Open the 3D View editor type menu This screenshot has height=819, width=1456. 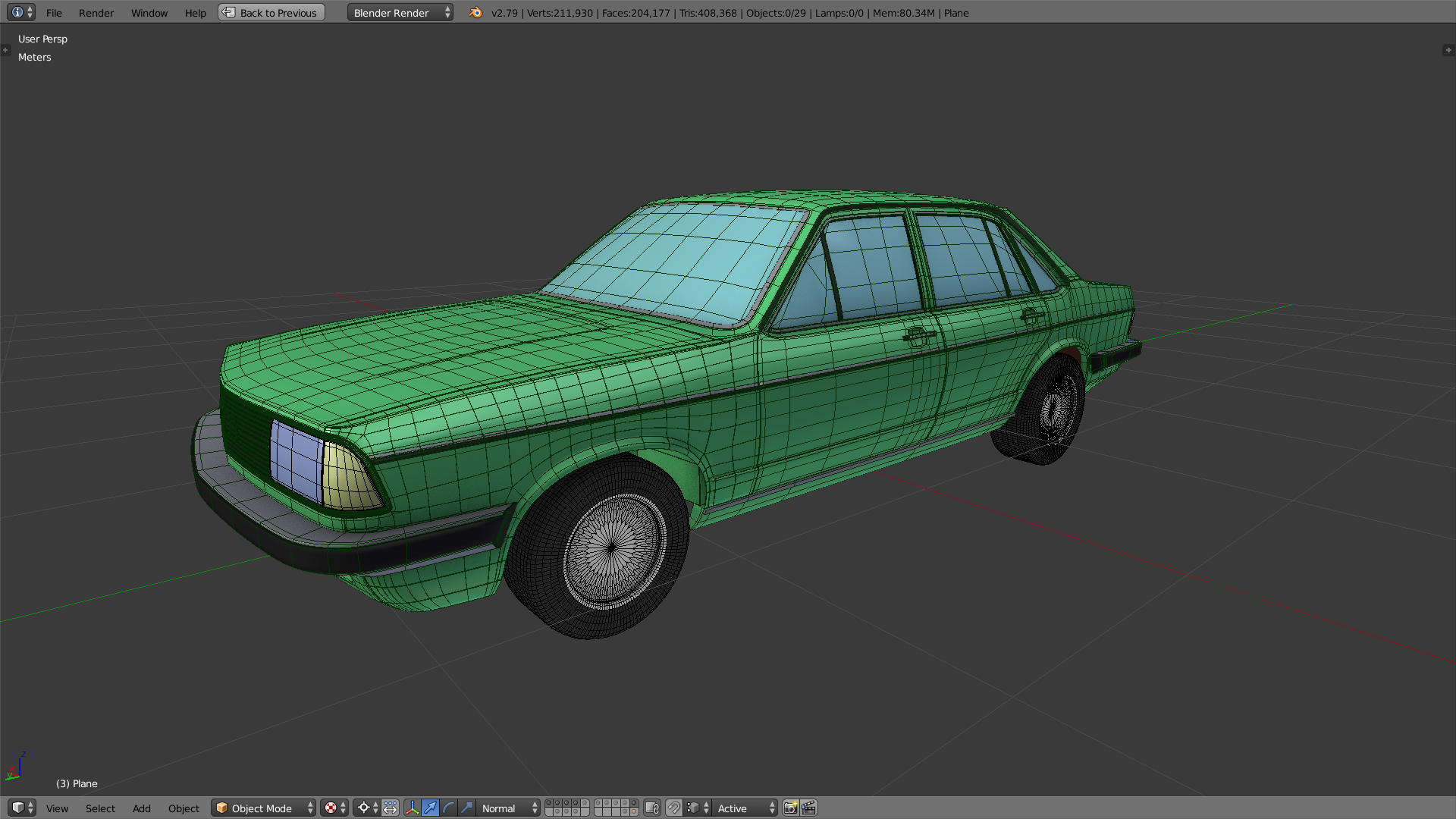coord(21,808)
